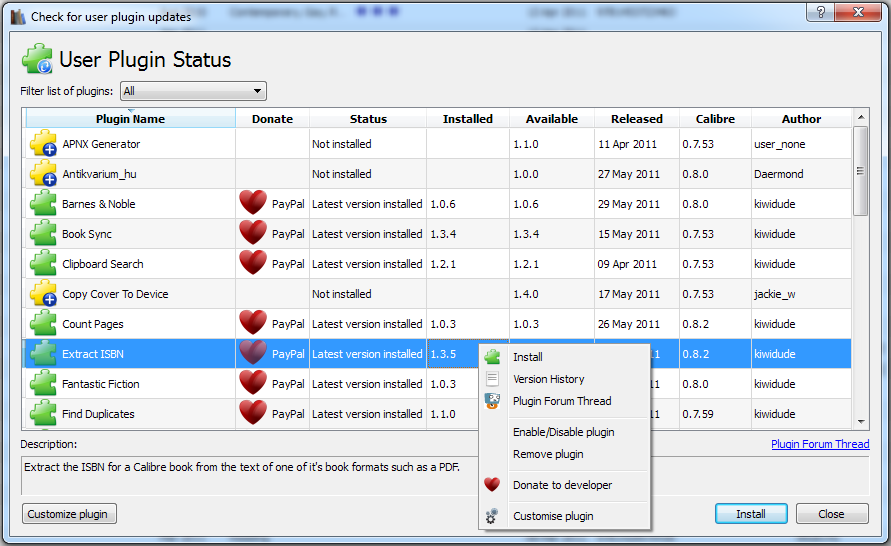Viewport: 891px width, 546px height.
Task: Click the 'Fantastic Fiction' plugin name
Action: coord(101,384)
